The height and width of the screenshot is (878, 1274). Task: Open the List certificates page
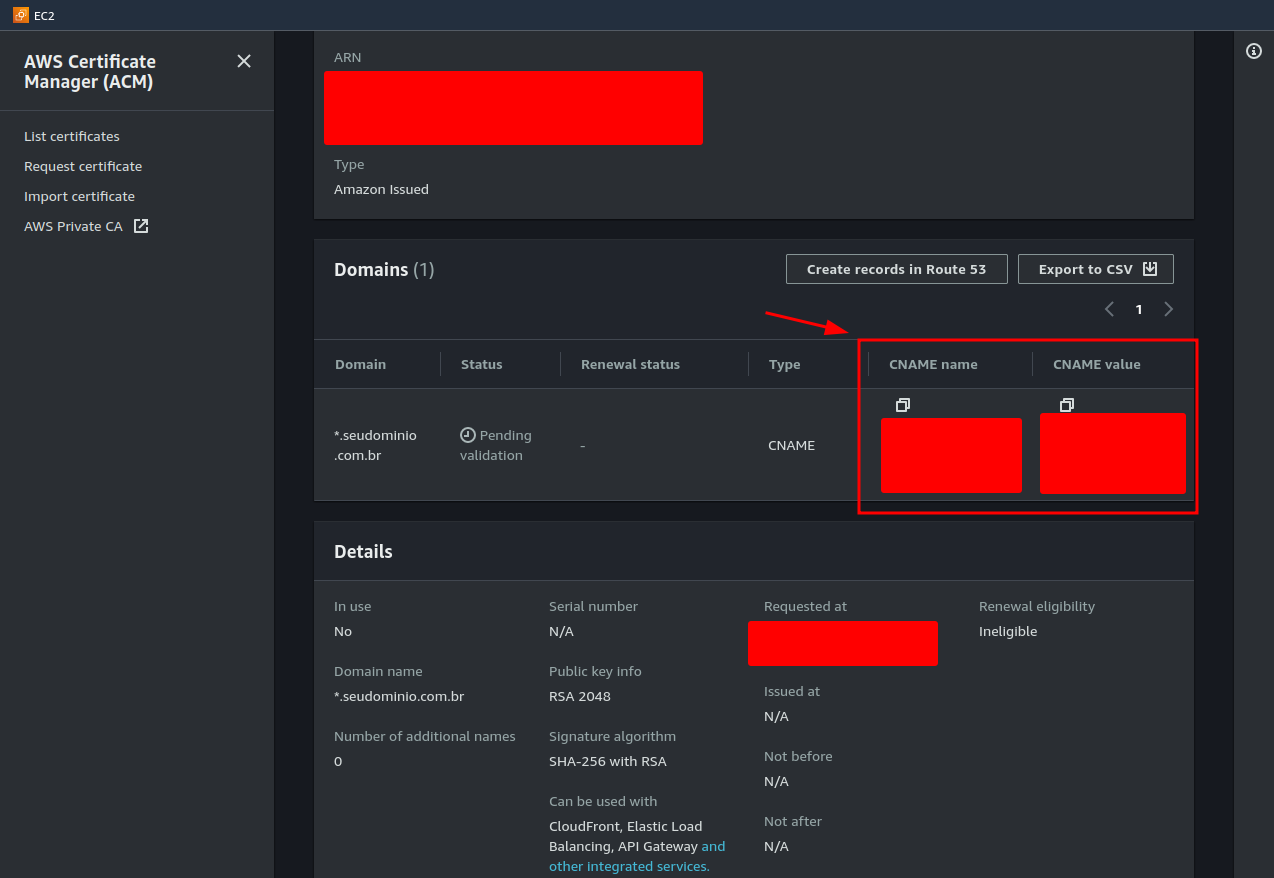(72, 136)
